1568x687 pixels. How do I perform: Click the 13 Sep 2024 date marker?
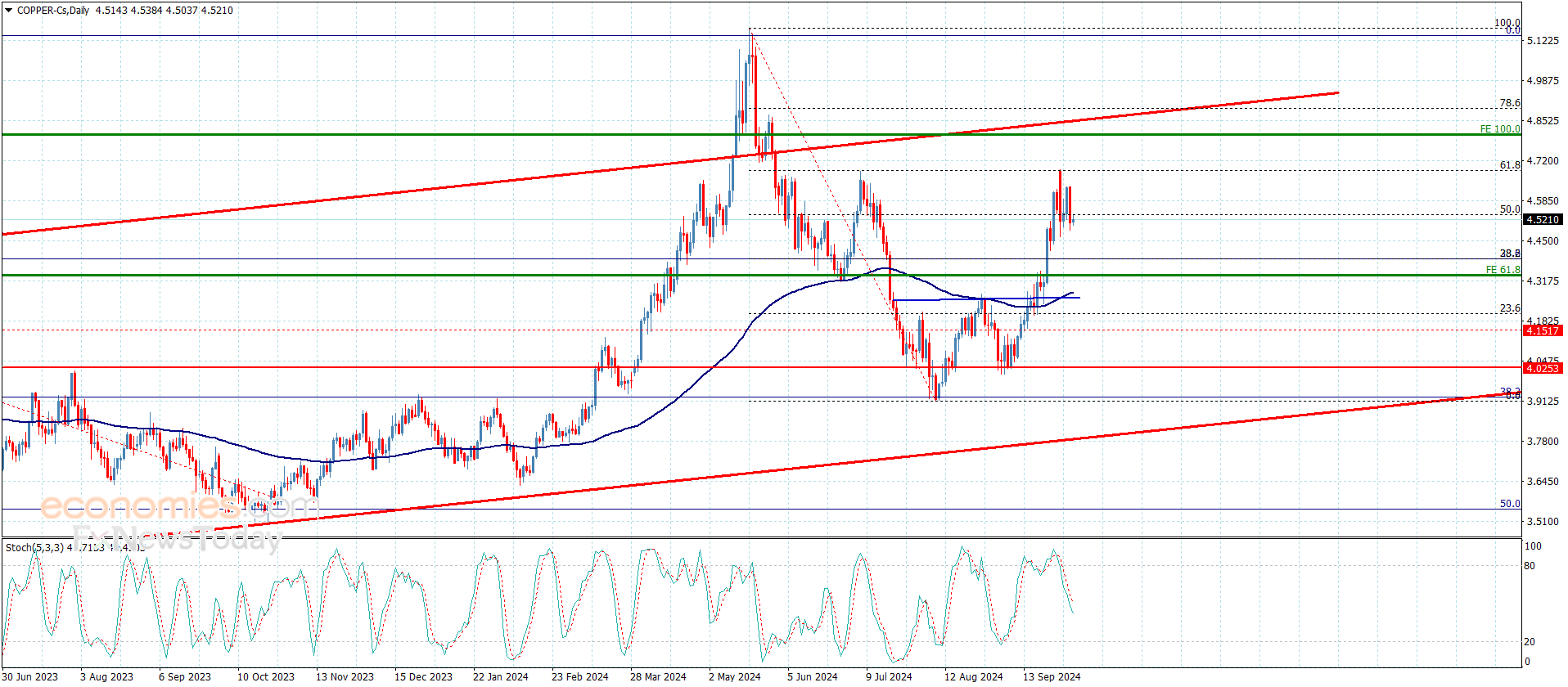click(1052, 676)
